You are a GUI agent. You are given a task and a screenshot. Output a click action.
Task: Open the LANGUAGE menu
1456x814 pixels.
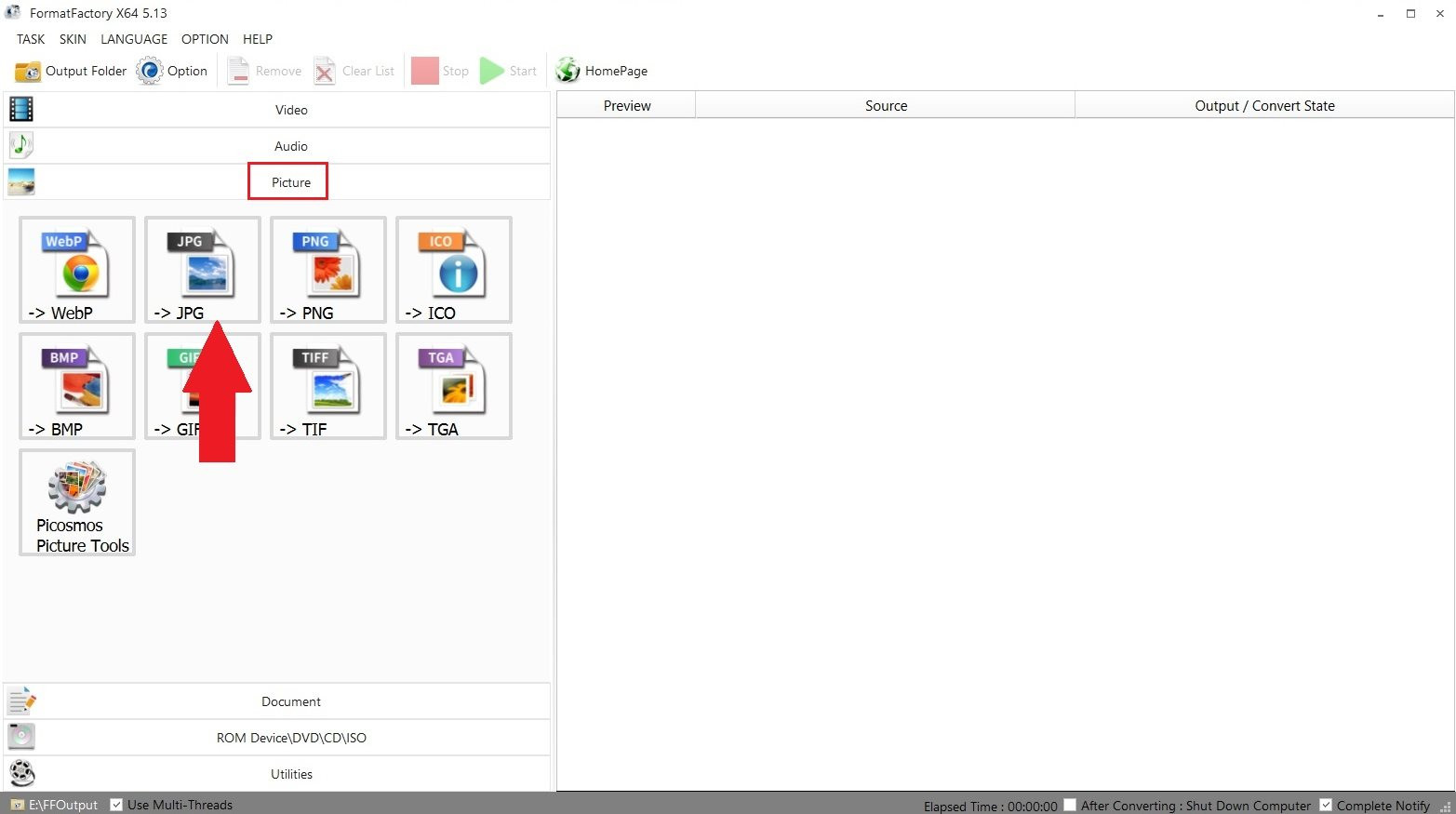tap(134, 39)
